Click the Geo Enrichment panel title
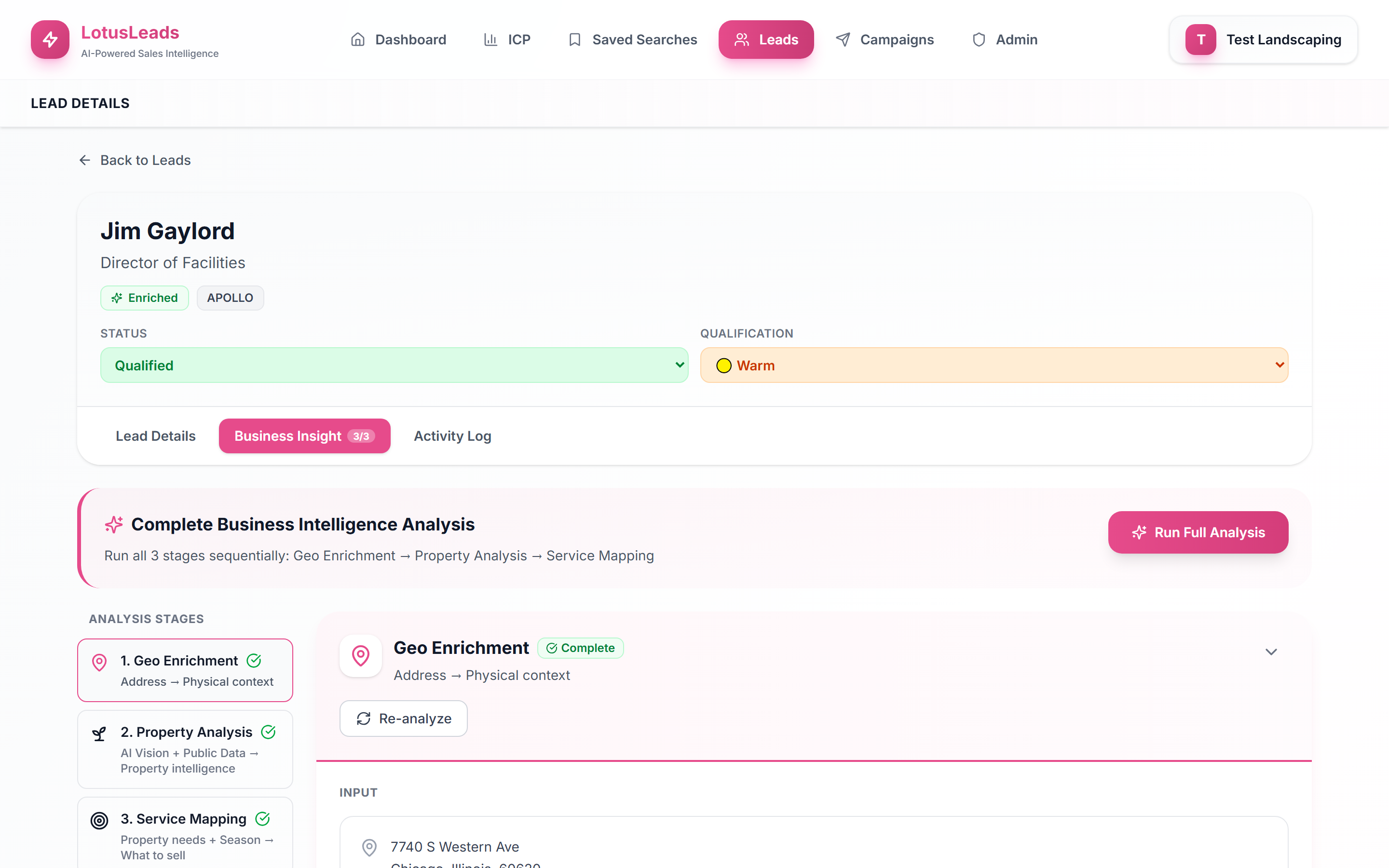Viewport: 1389px width, 868px height. coord(461,648)
